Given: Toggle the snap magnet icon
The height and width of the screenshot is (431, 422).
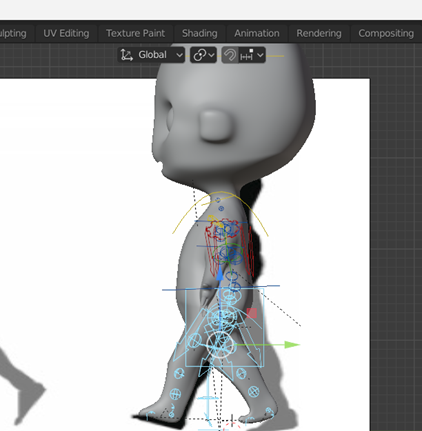Looking at the screenshot, I should click(x=230, y=55).
